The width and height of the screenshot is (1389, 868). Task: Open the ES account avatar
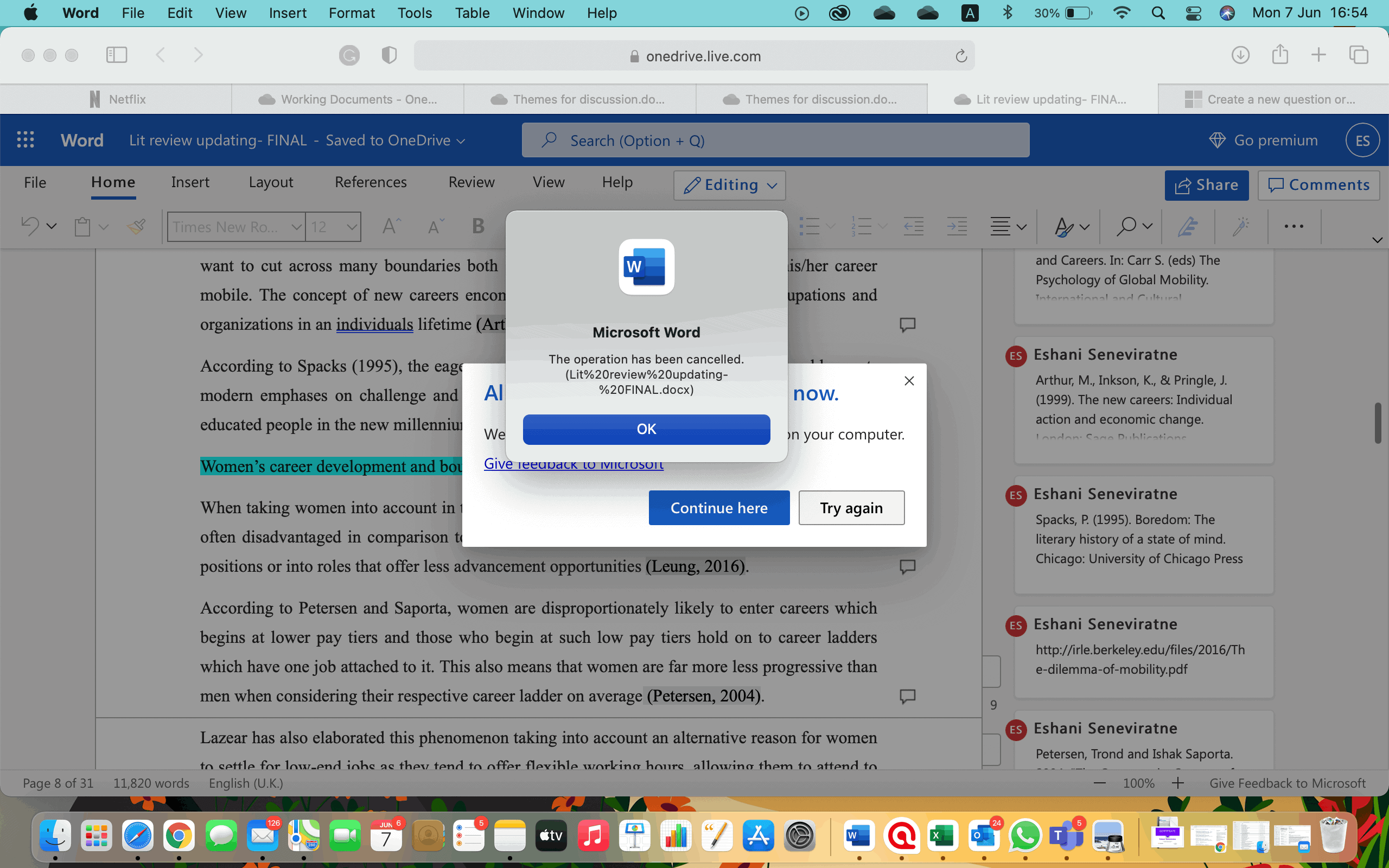pos(1362,140)
